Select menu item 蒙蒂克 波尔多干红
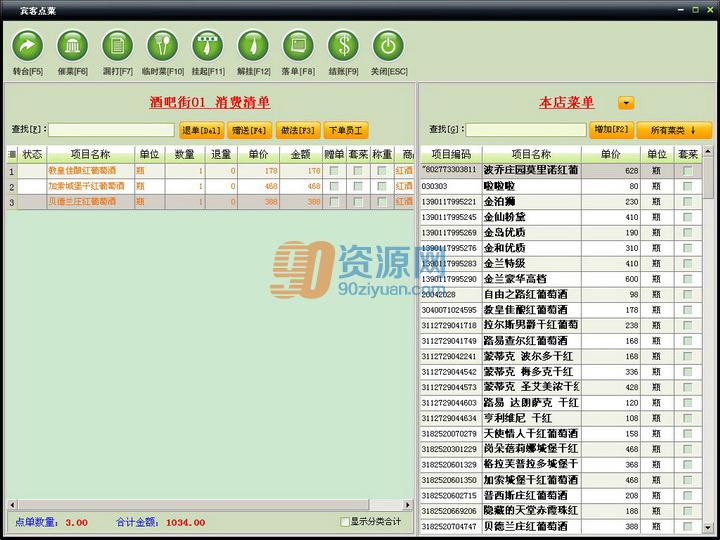This screenshot has height=540, width=720. 561,356
